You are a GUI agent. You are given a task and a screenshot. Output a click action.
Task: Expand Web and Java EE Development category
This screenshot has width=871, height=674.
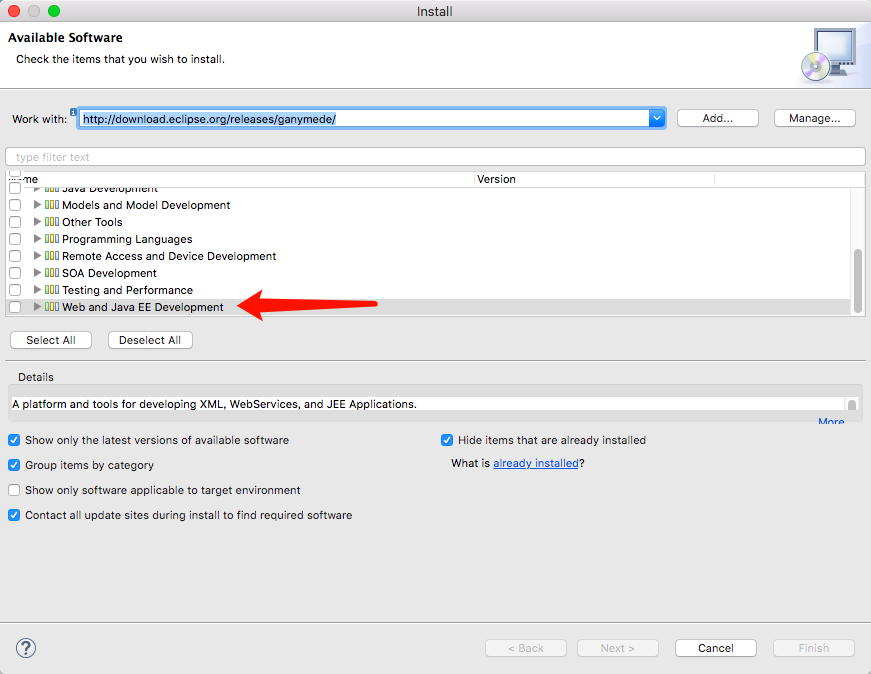(x=37, y=307)
